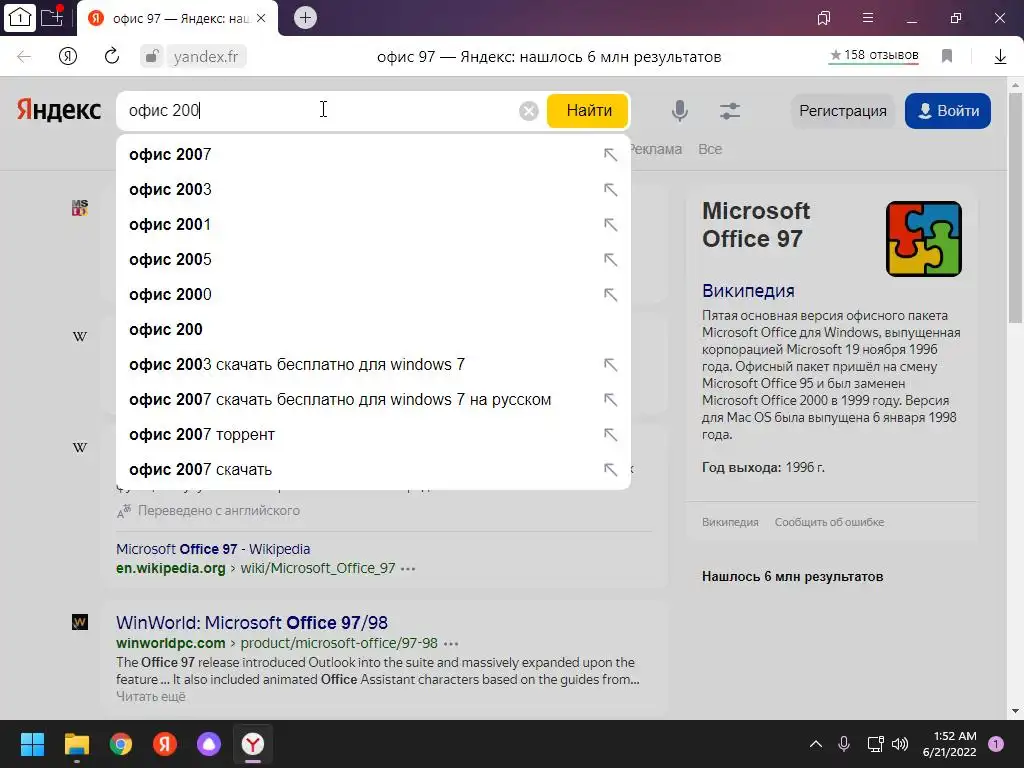Click the Microsoft Office 97 puzzle logo
The width and height of the screenshot is (1024, 768).
pos(923,238)
